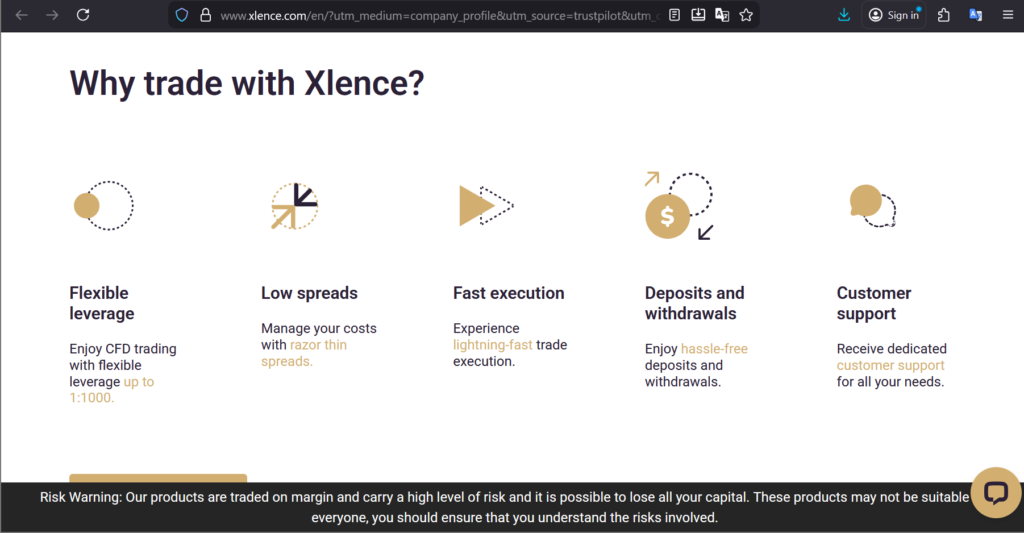Click the translate page icon in address bar
Viewport: 1024px width, 533px height.
click(x=721, y=15)
